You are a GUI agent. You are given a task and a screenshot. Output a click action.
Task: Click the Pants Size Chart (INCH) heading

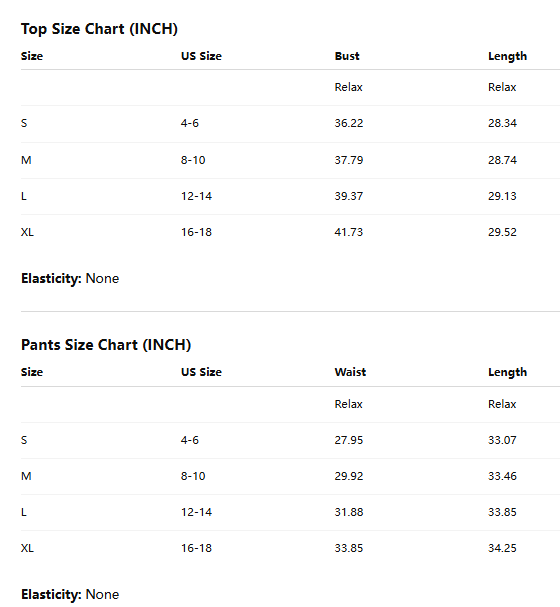[106, 345]
